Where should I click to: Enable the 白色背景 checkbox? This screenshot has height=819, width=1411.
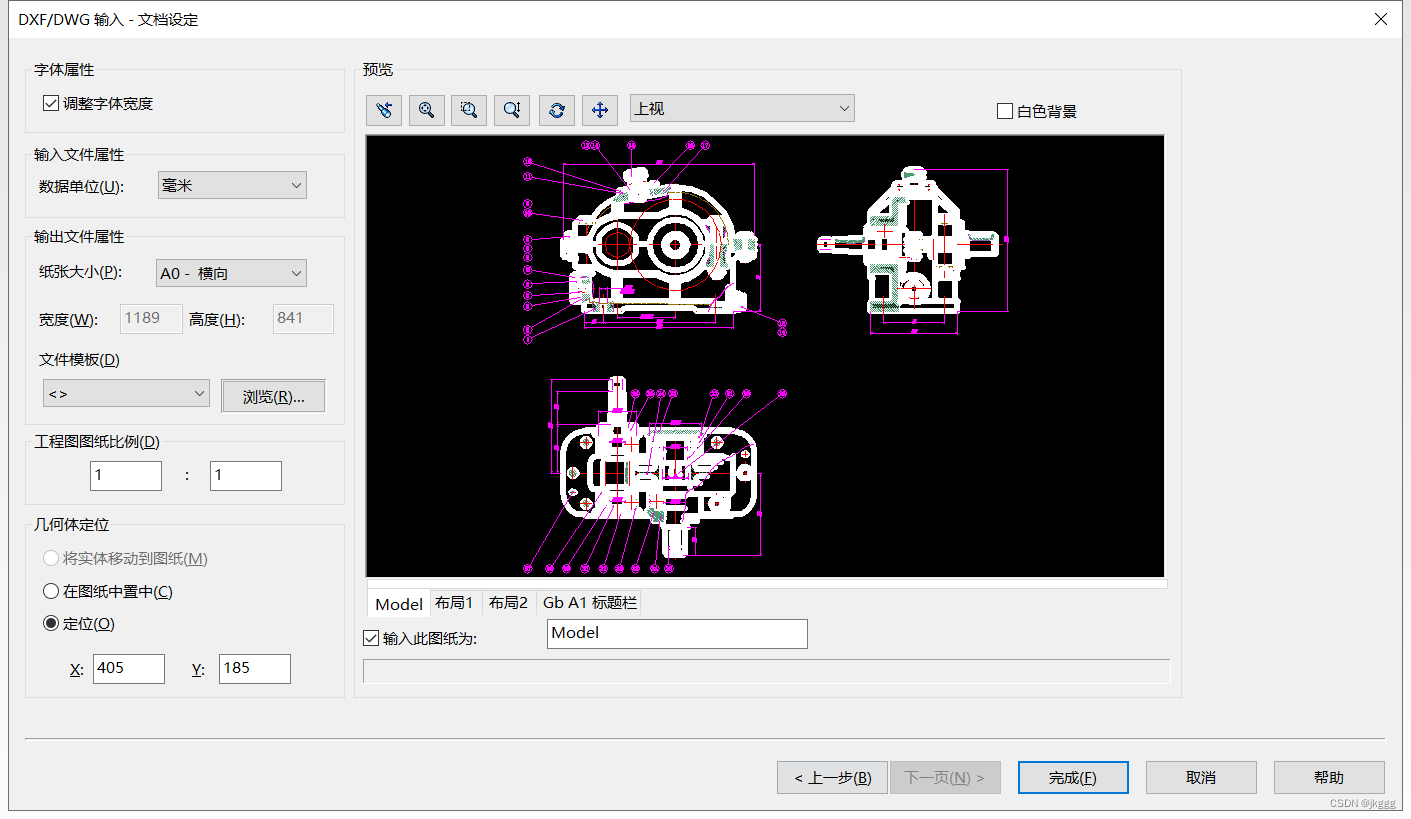click(x=1005, y=111)
